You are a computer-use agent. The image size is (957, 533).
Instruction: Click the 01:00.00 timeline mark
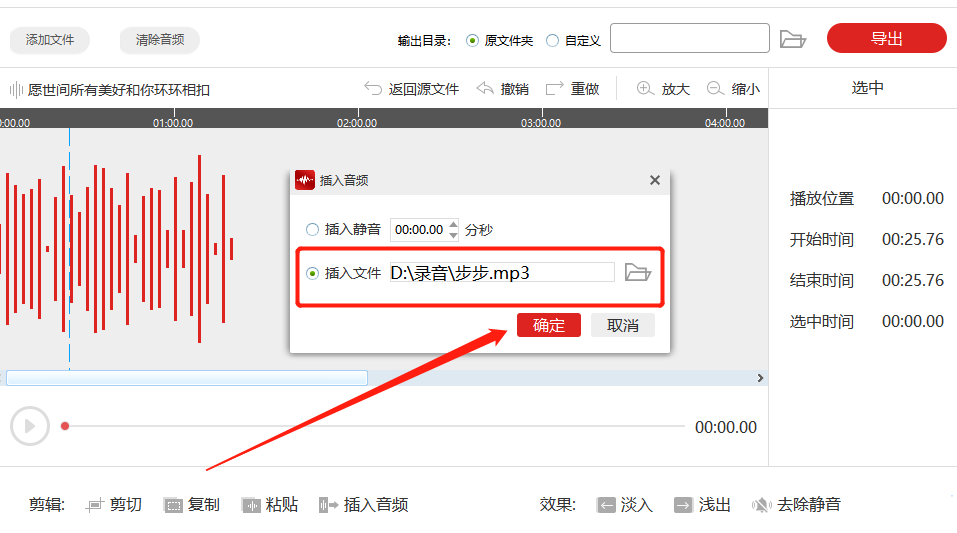coord(173,123)
